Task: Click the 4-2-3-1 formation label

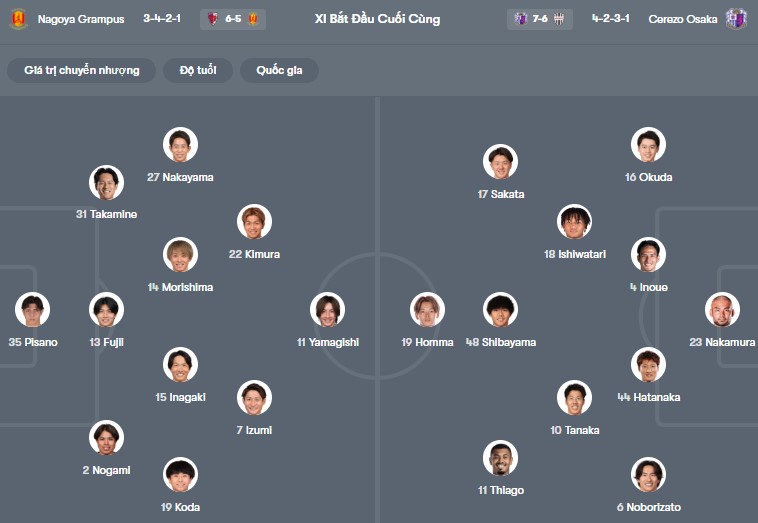Action: click(610, 19)
